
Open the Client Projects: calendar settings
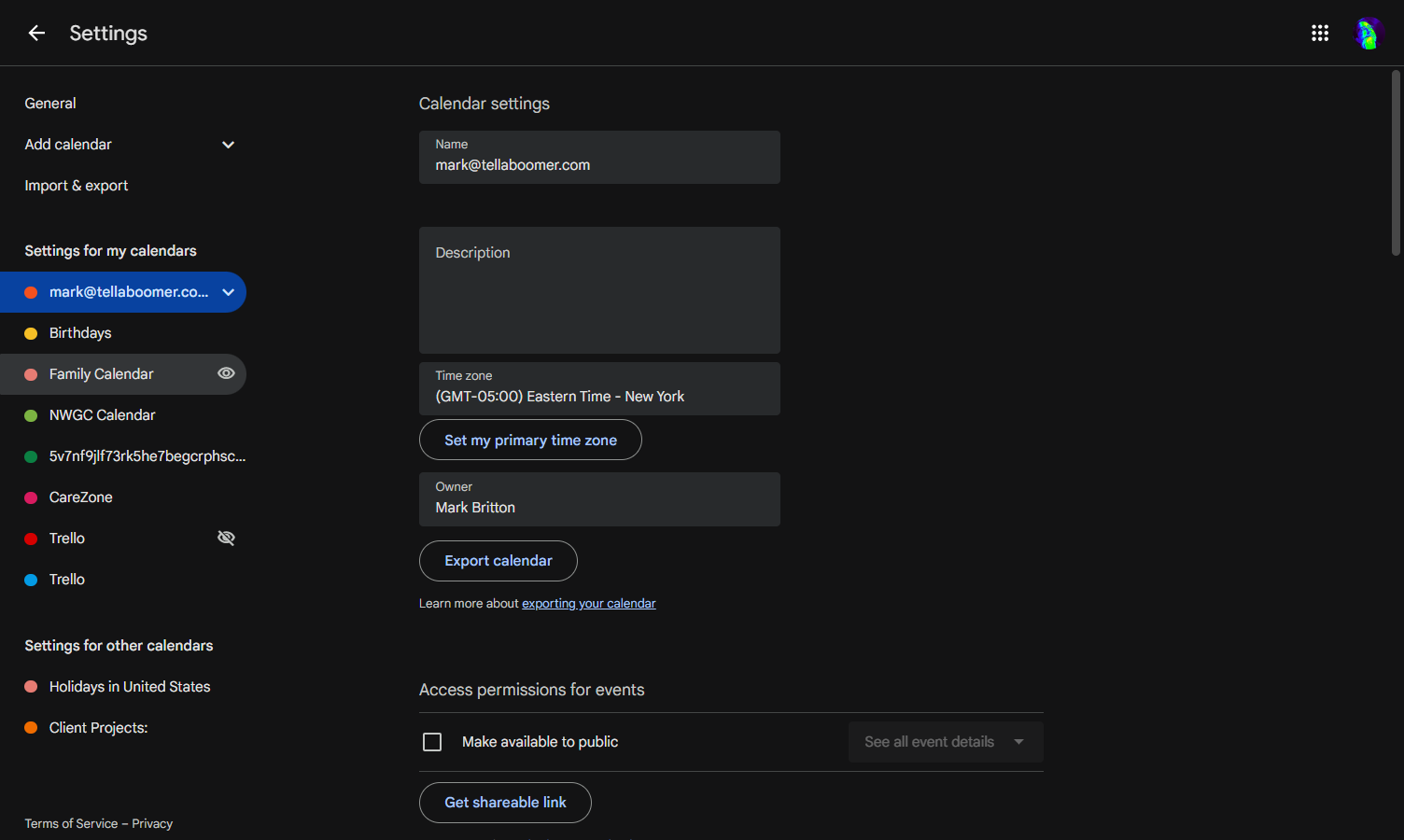pos(99,728)
